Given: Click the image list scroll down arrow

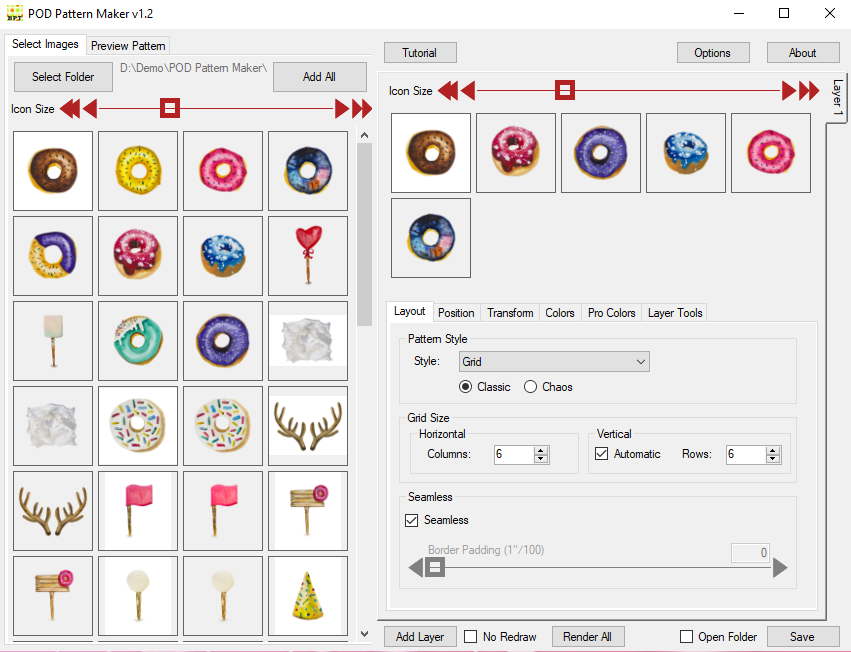Looking at the screenshot, I should [365, 634].
